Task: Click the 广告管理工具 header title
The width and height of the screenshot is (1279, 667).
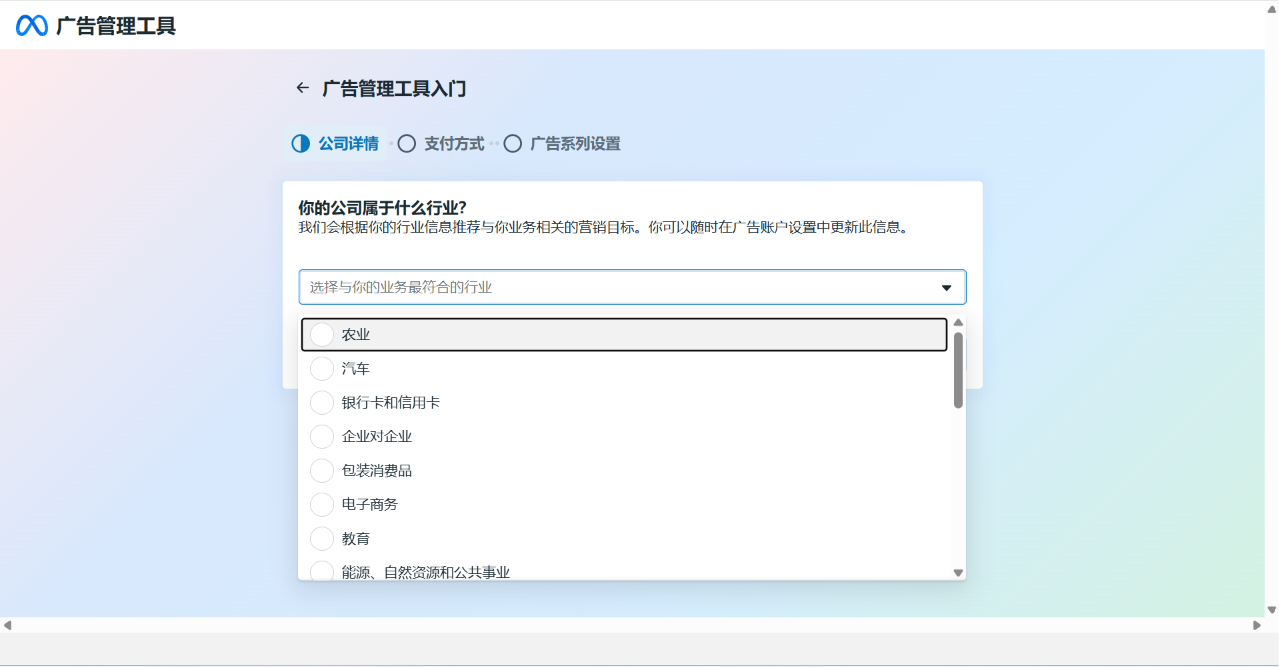Action: click(116, 26)
